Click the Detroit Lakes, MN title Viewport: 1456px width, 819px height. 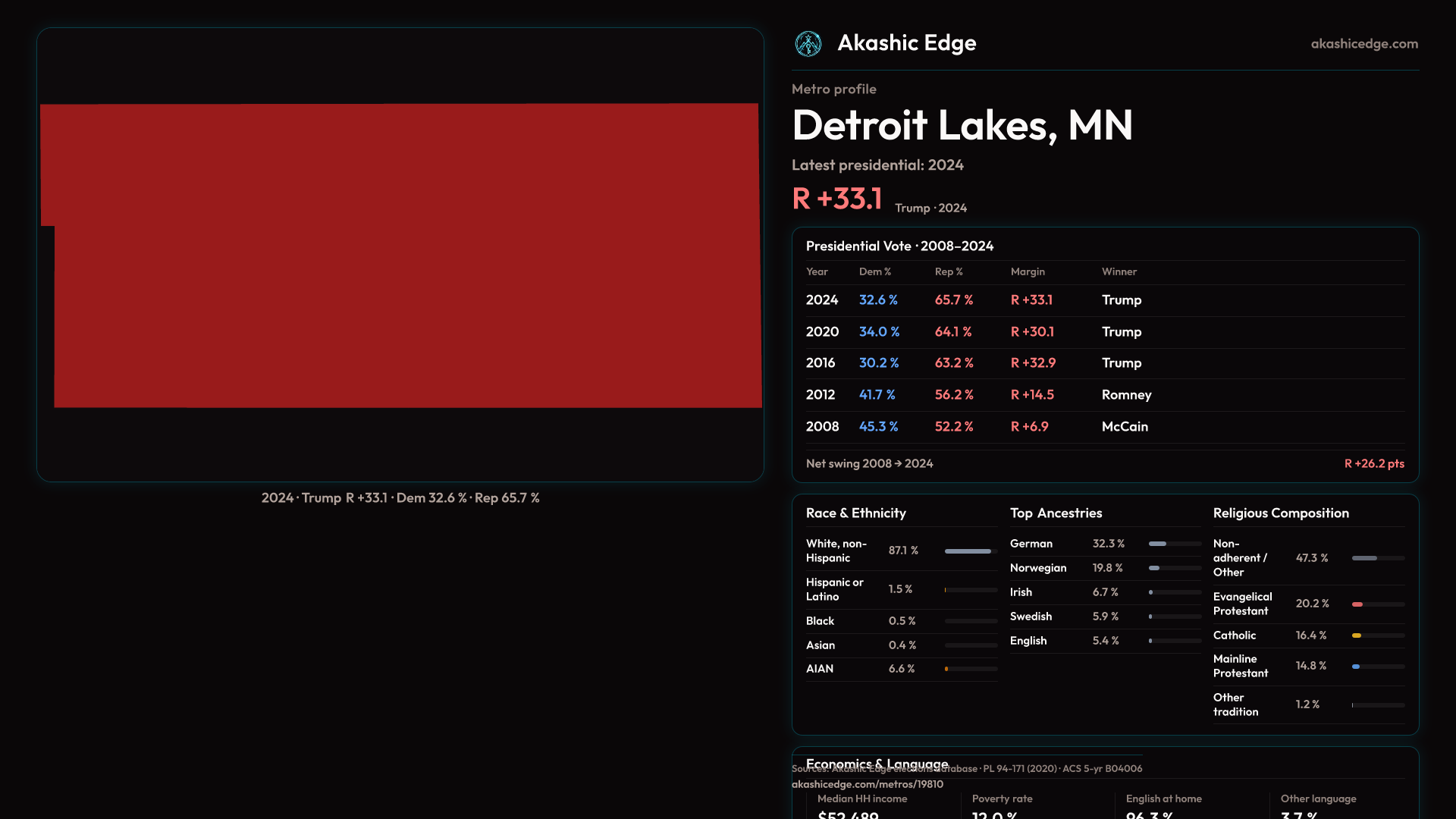[962, 125]
